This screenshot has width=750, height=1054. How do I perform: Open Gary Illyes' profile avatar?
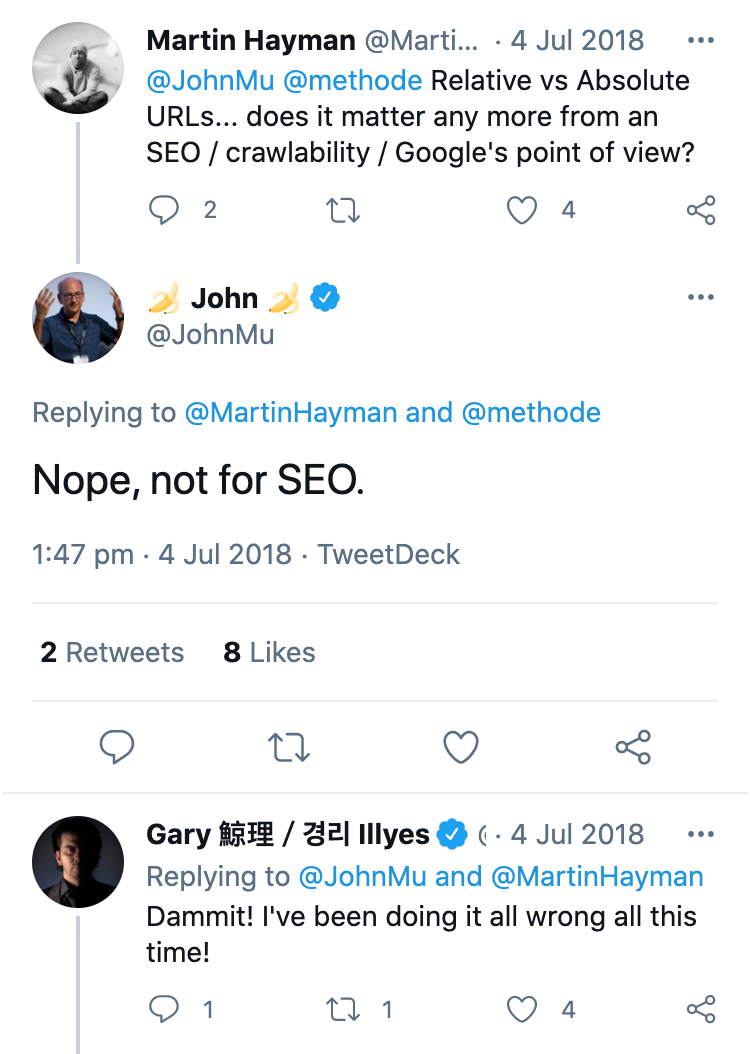click(x=78, y=862)
